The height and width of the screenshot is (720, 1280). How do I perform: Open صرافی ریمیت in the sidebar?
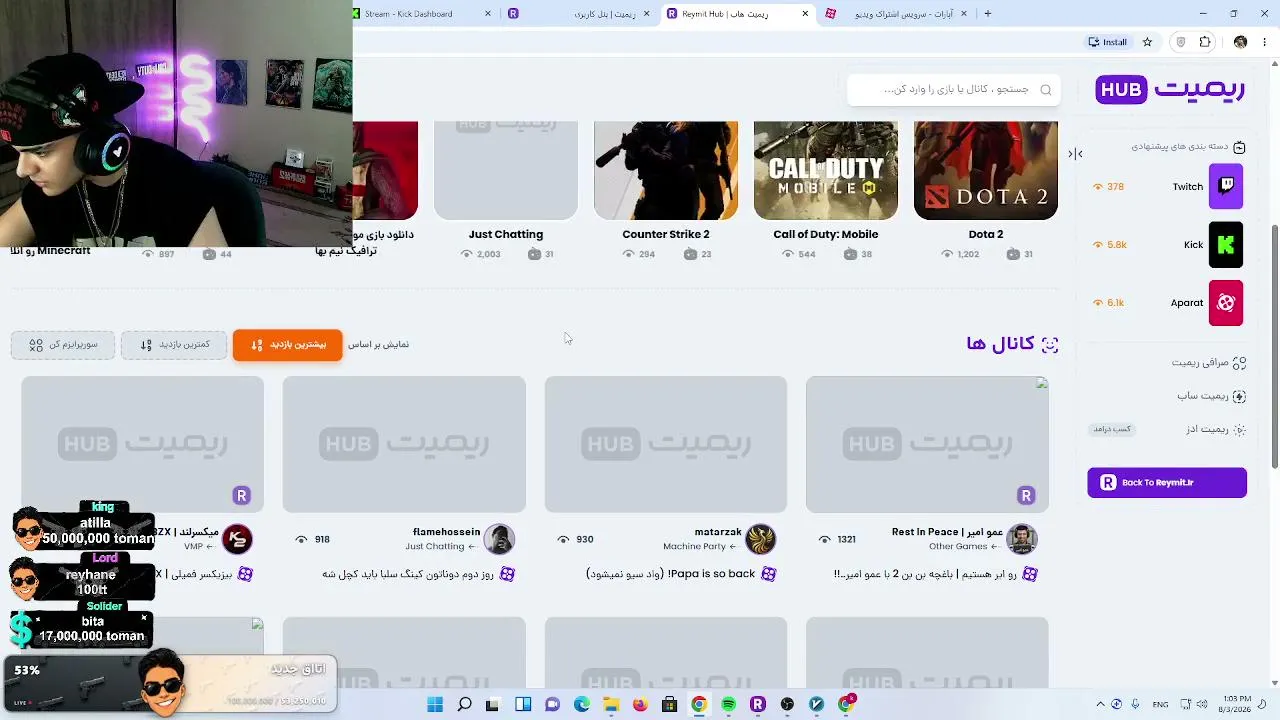click(1209, 363)
